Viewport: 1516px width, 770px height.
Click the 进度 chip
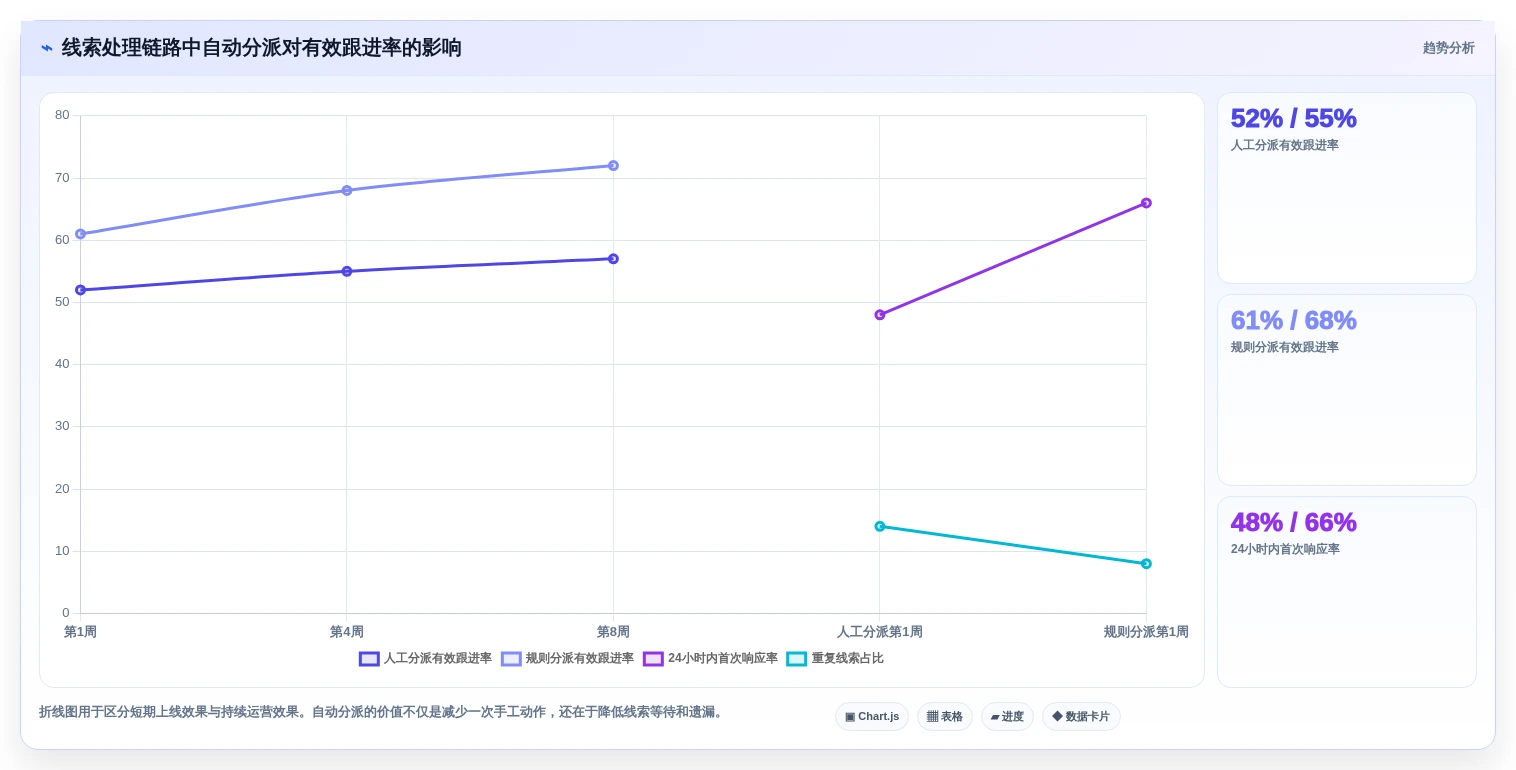click(1007, 717)
